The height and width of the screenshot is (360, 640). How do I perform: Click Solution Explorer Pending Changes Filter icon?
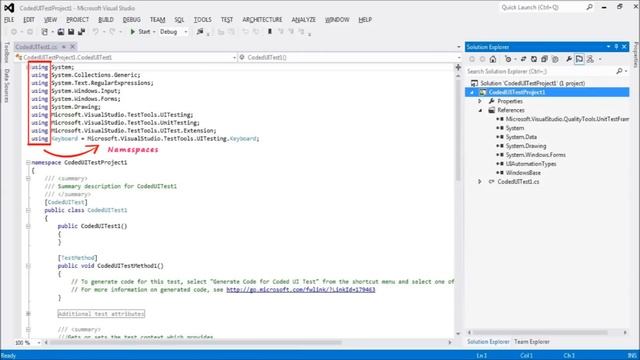[x=508, y=60]
